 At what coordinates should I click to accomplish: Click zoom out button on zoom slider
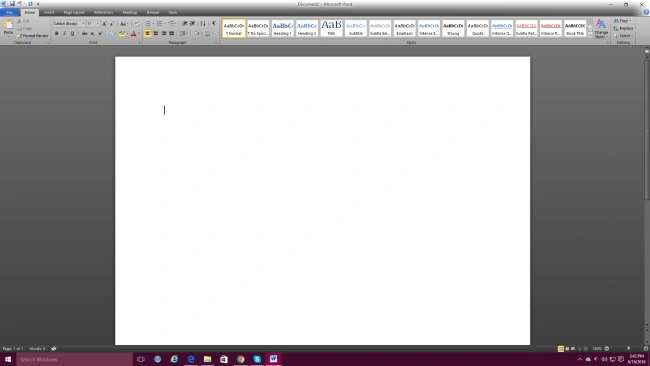607,349
